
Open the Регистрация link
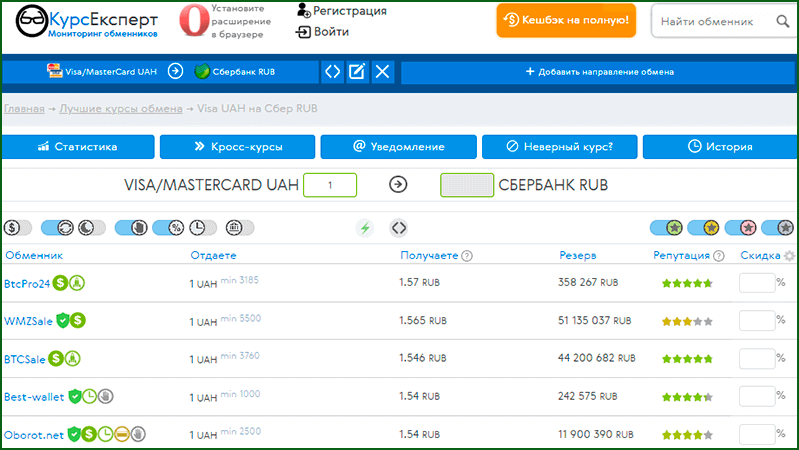click(342, 11)
